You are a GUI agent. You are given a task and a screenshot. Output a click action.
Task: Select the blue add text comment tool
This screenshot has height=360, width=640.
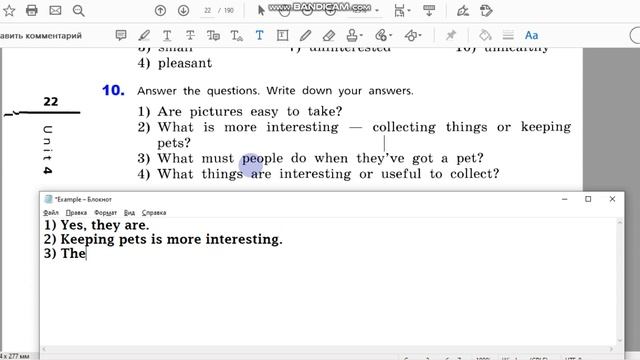[x=260, y=36]
